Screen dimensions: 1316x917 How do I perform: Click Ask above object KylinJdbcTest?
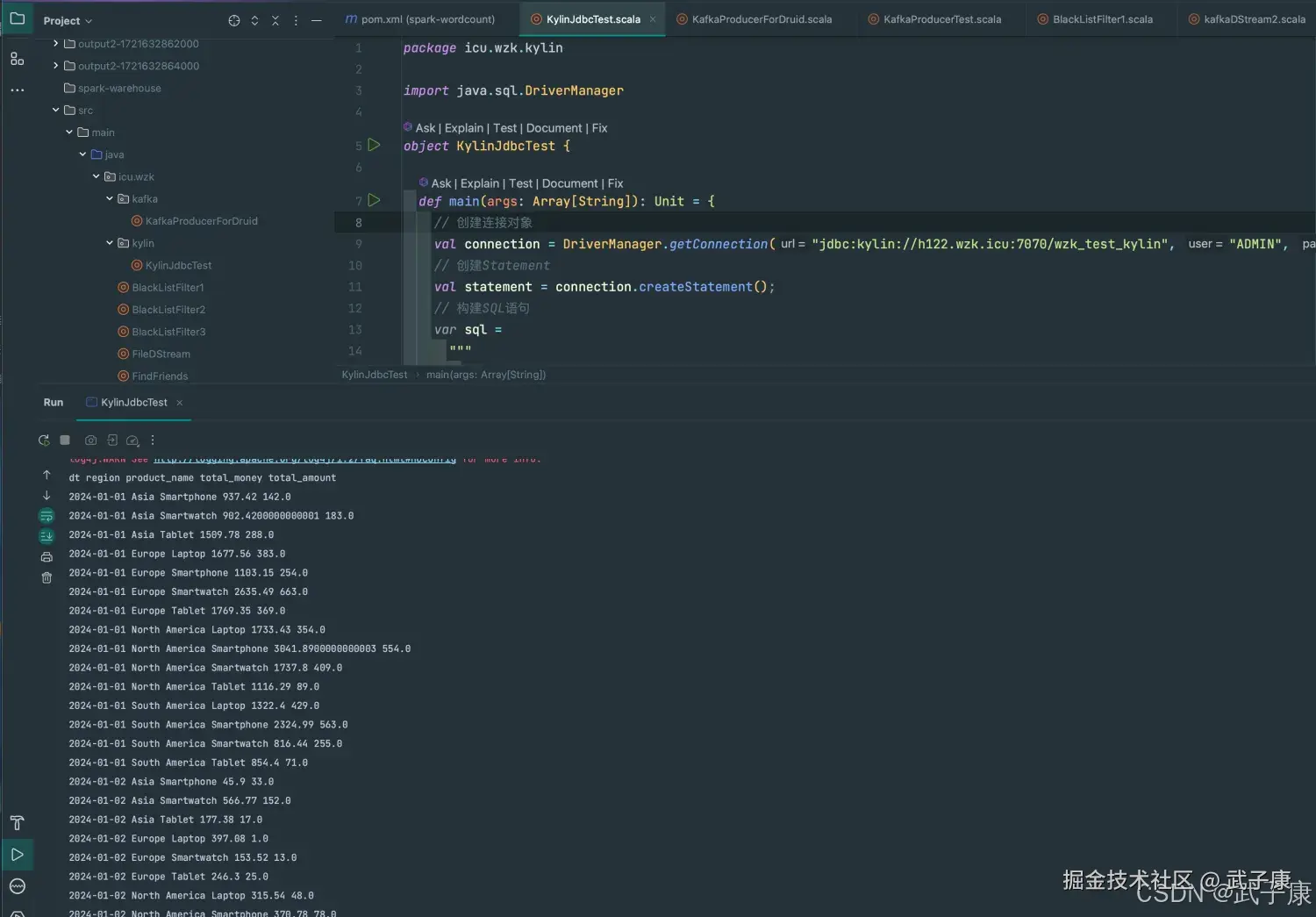coord(426,128)
